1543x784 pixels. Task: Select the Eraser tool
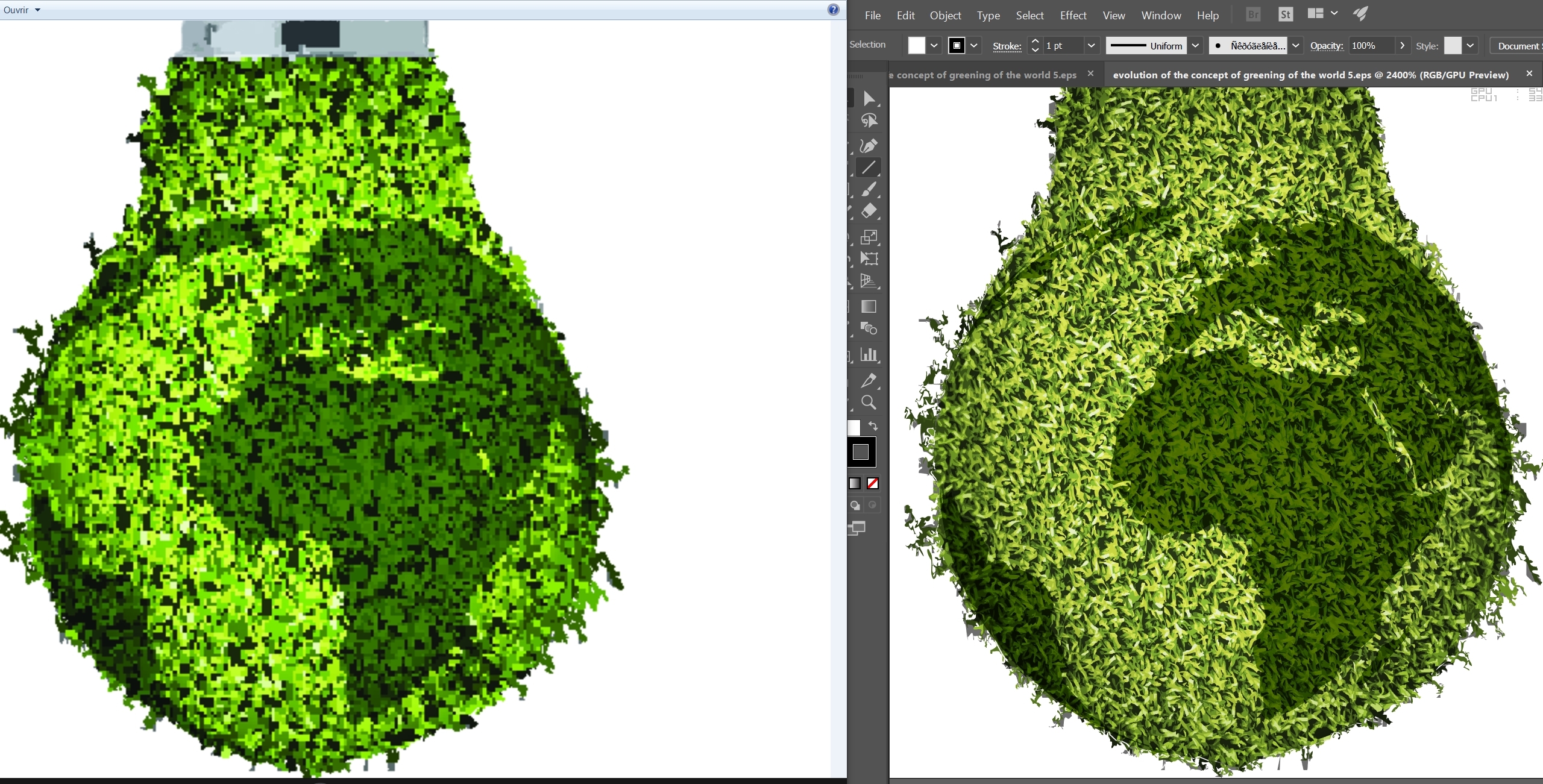[x=869, y=211]
